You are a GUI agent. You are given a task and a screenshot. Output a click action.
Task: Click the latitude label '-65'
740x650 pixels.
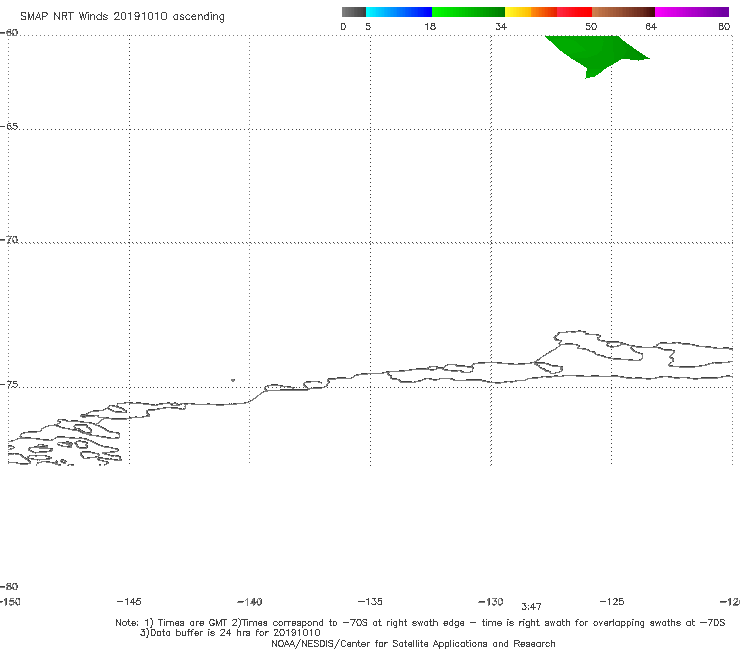coord(9,126)
